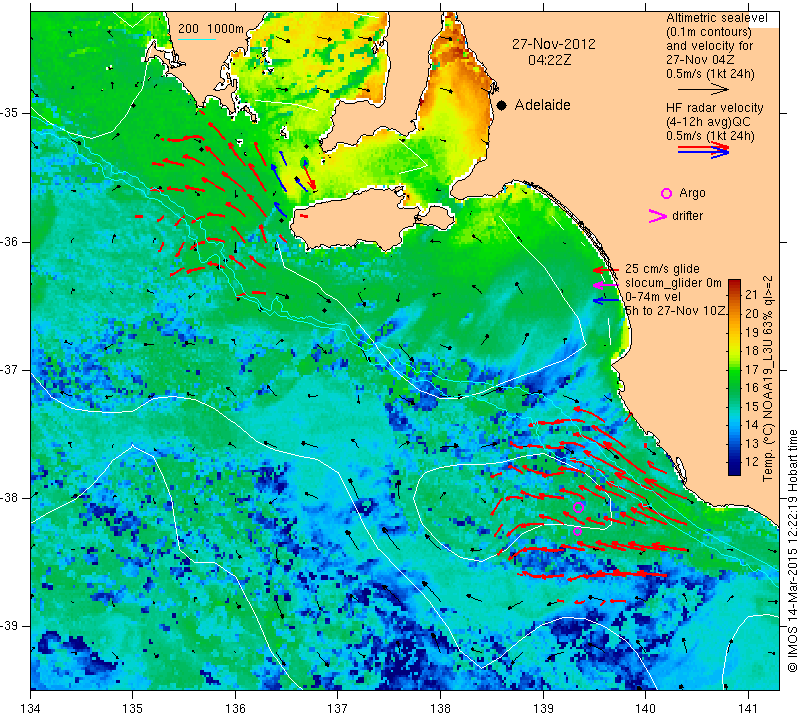The width and height of the screenshot is (800, 720).
Task: Click the 21 value on temperature scale
Action: 752,294
